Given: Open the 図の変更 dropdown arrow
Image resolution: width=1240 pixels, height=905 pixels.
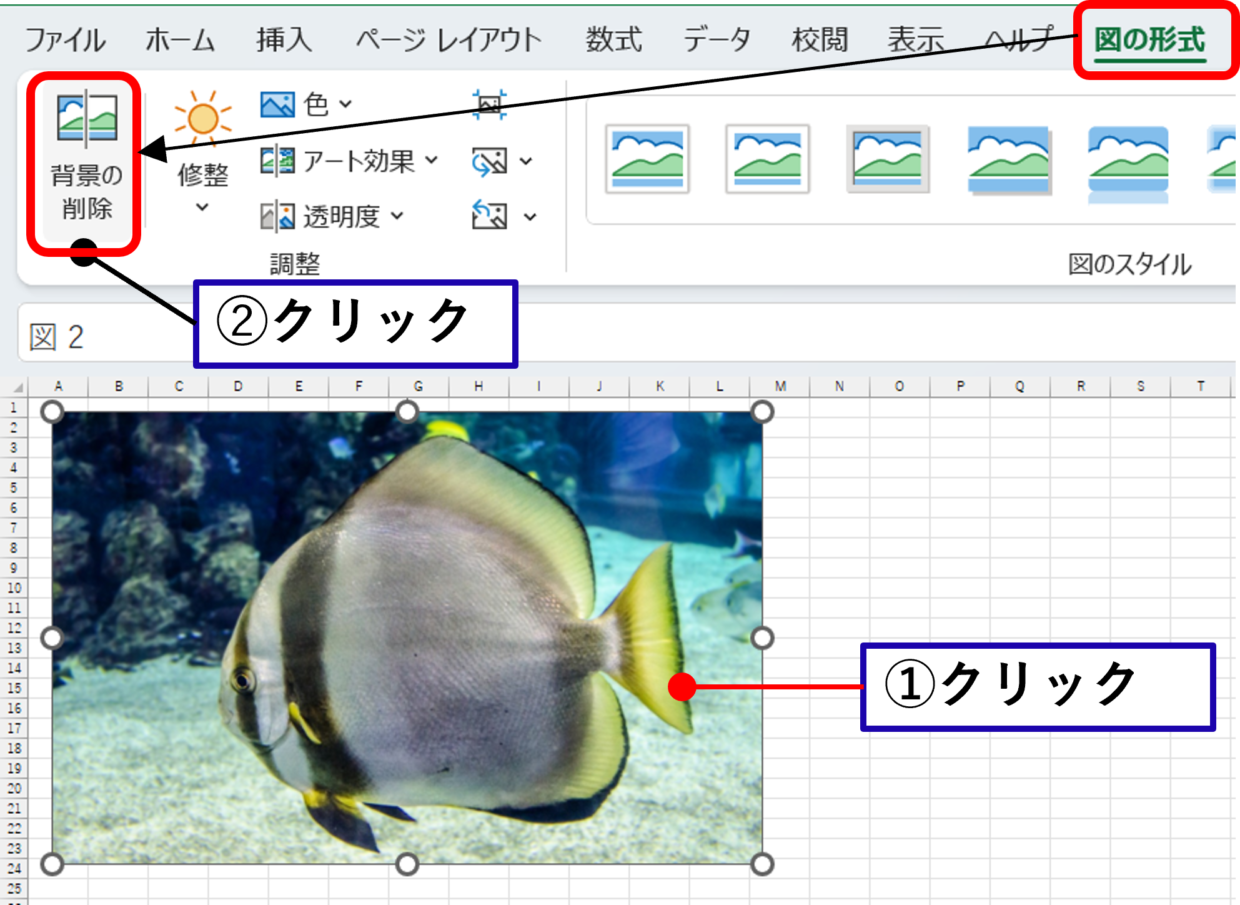Looking at the screenshot, I should [527, 161].
